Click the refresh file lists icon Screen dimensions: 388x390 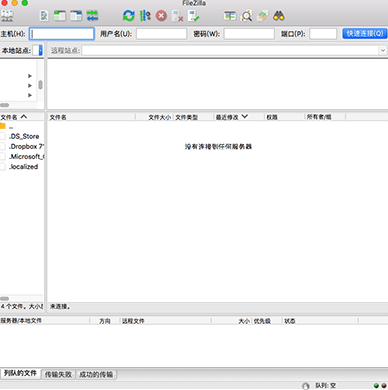(x=129, y=16)
